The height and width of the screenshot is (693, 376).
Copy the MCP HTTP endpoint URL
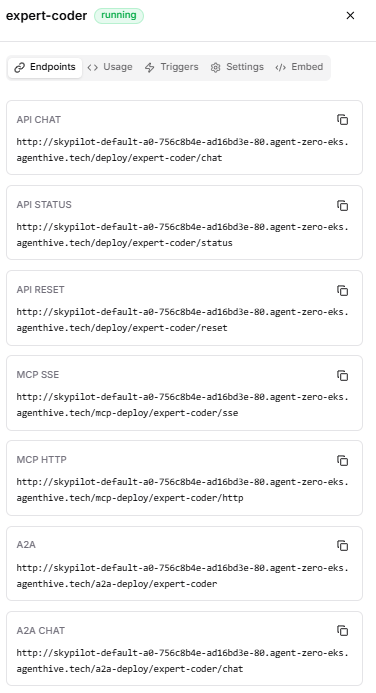[342, 461]
